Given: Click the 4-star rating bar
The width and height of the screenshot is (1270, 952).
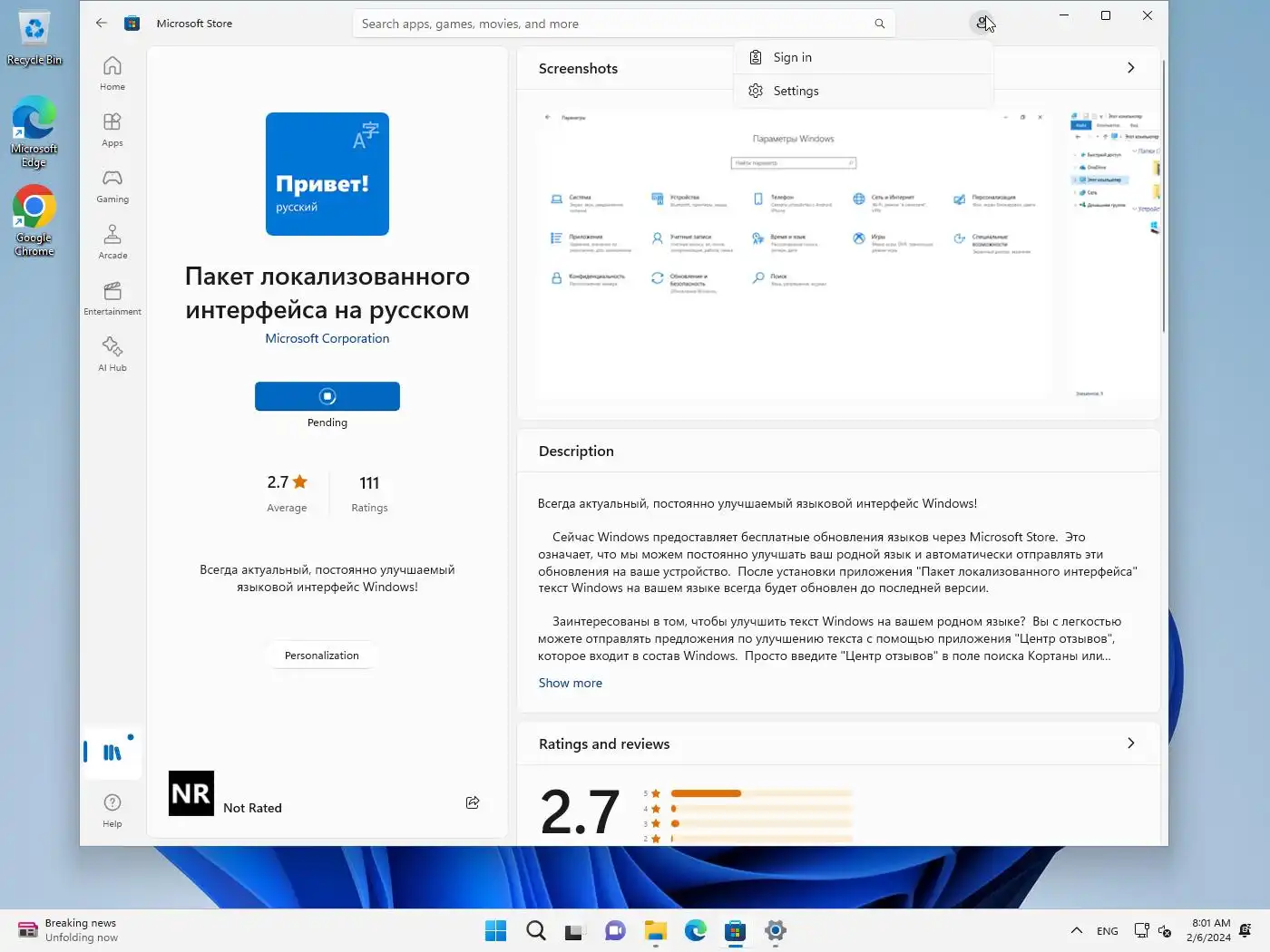Looking at the screenshot, I should (x=761, y=809).
